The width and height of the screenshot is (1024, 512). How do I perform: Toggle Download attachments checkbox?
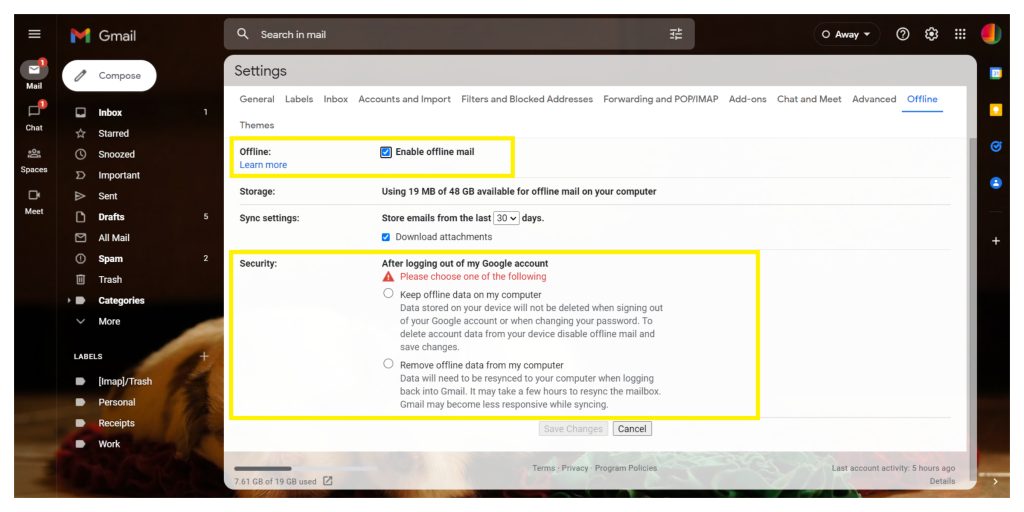[386, 237]
